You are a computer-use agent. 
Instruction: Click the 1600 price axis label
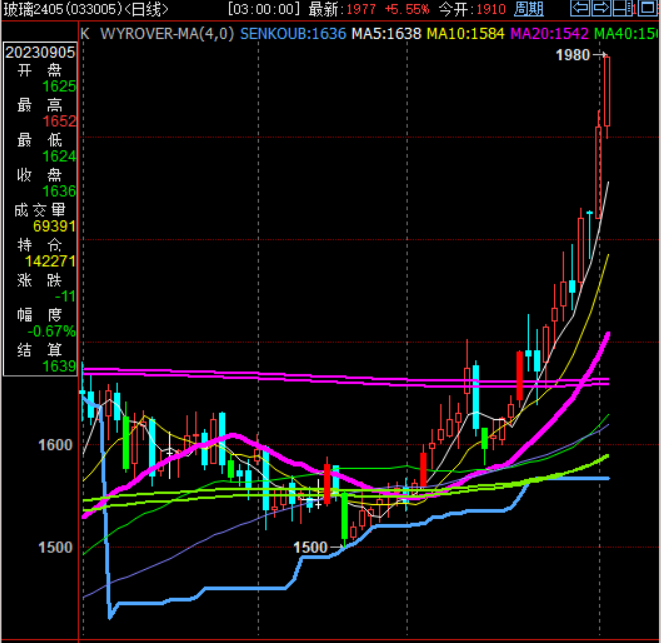pyautogui.click(x=56, y=445)
